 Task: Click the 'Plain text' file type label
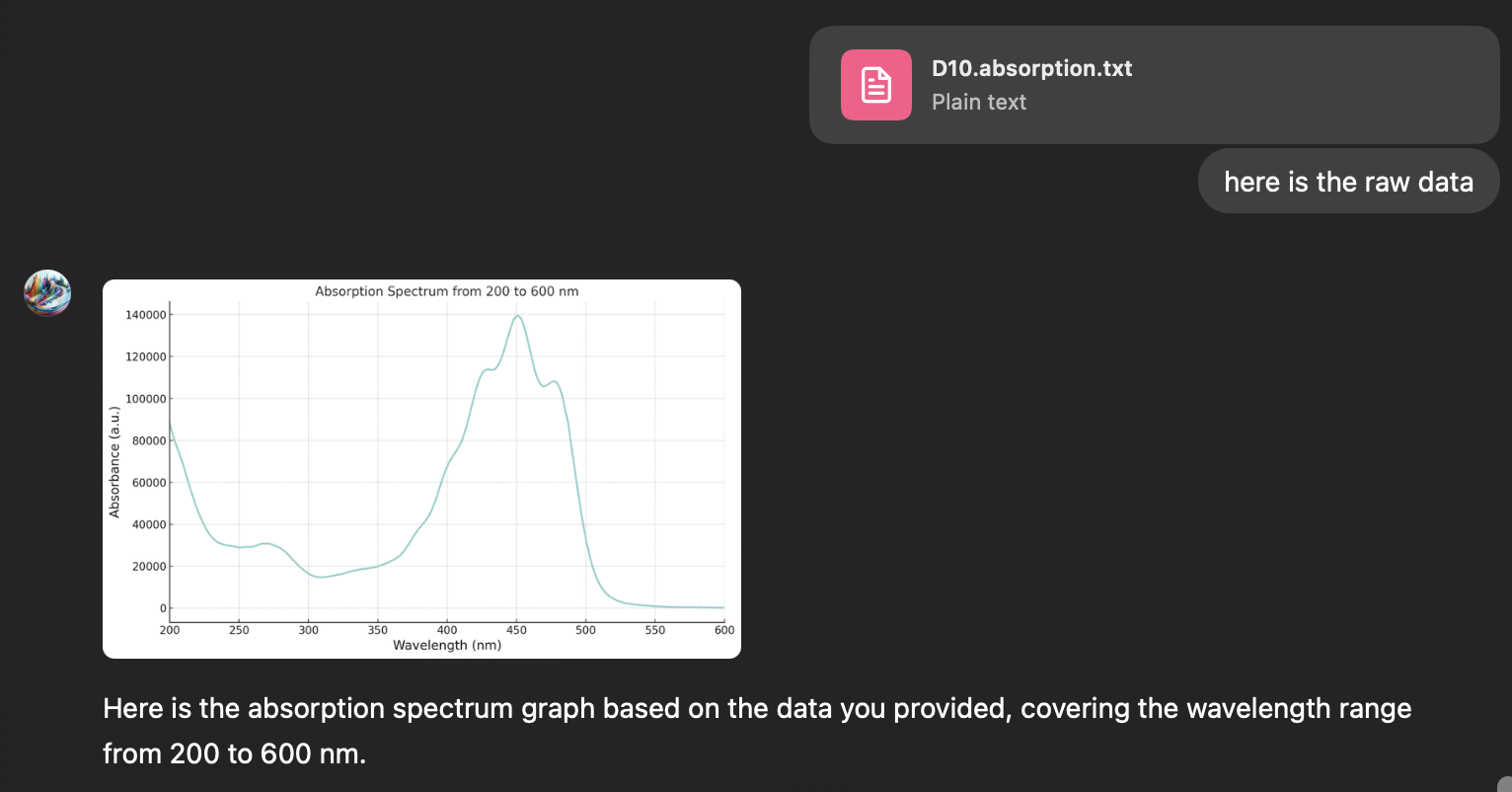click(x=979, y=102)
